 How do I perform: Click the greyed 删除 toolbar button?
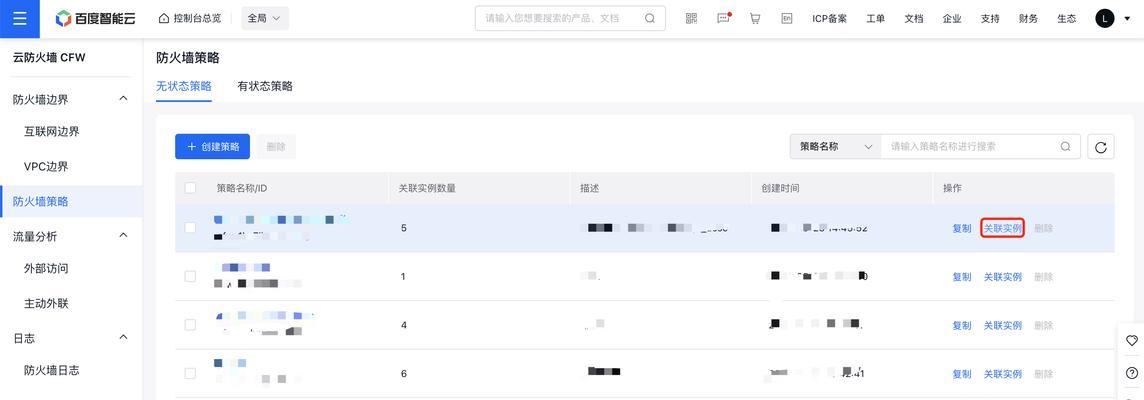[276, 147]
